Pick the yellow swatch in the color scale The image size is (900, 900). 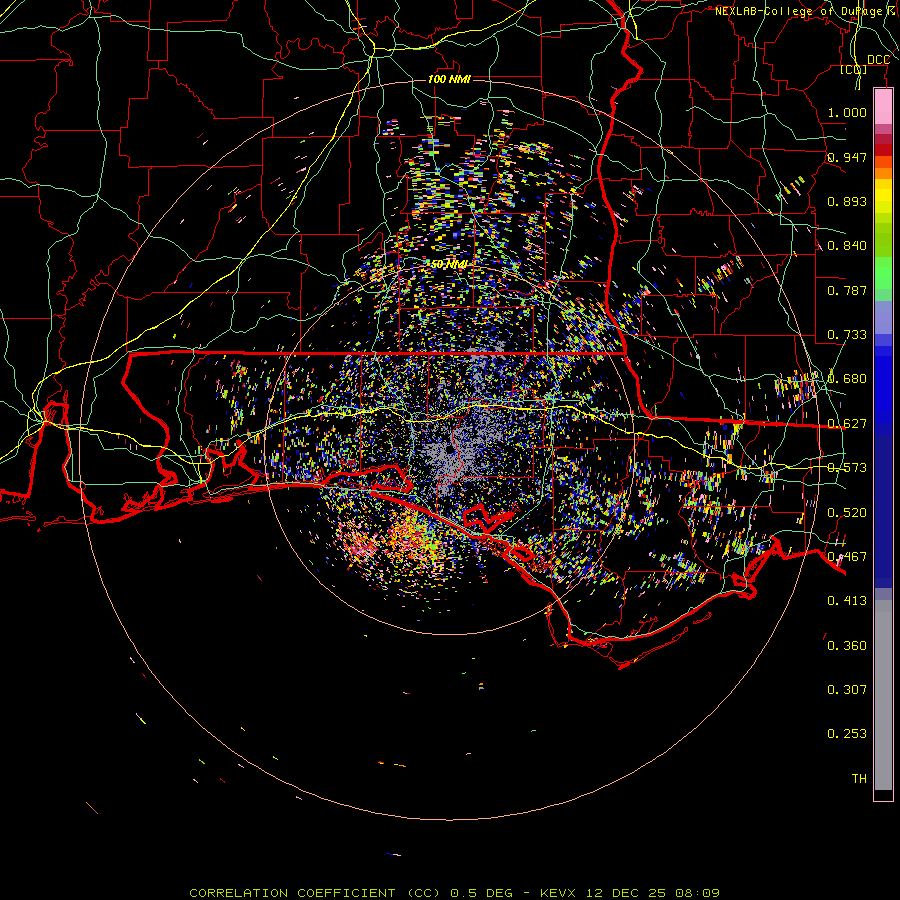tap(883, 197)
